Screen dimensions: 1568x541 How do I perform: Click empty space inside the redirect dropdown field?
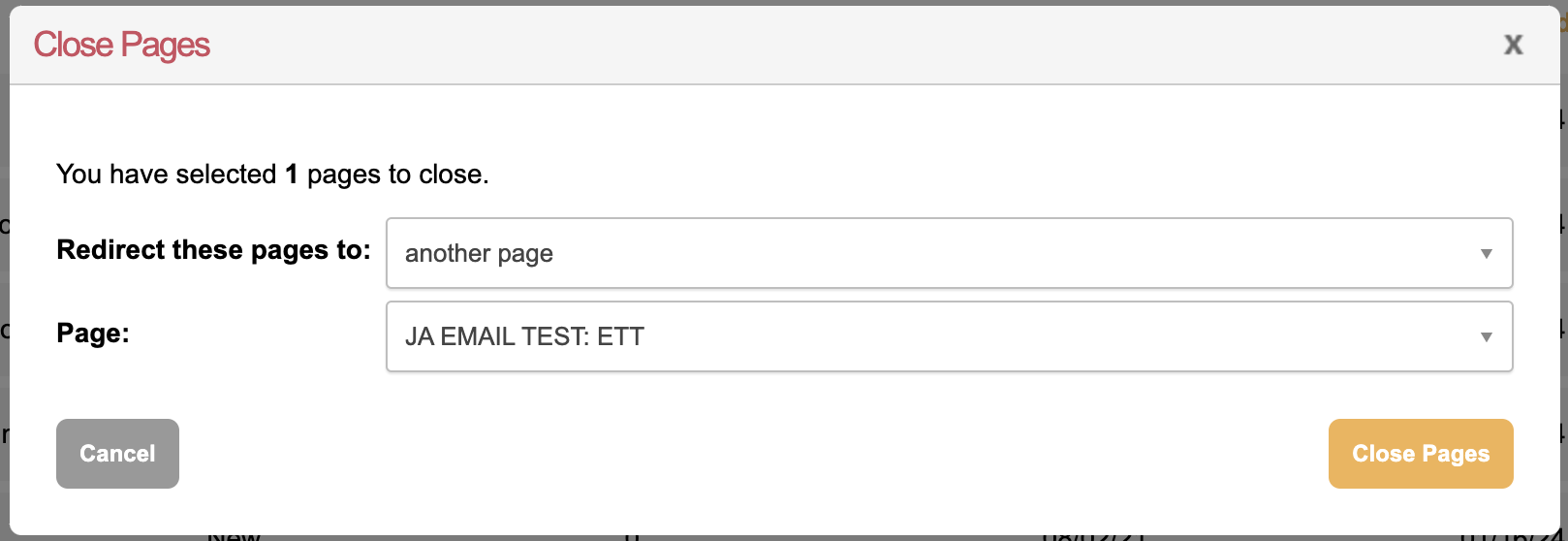pyautogui.click(x=969, y=254)
